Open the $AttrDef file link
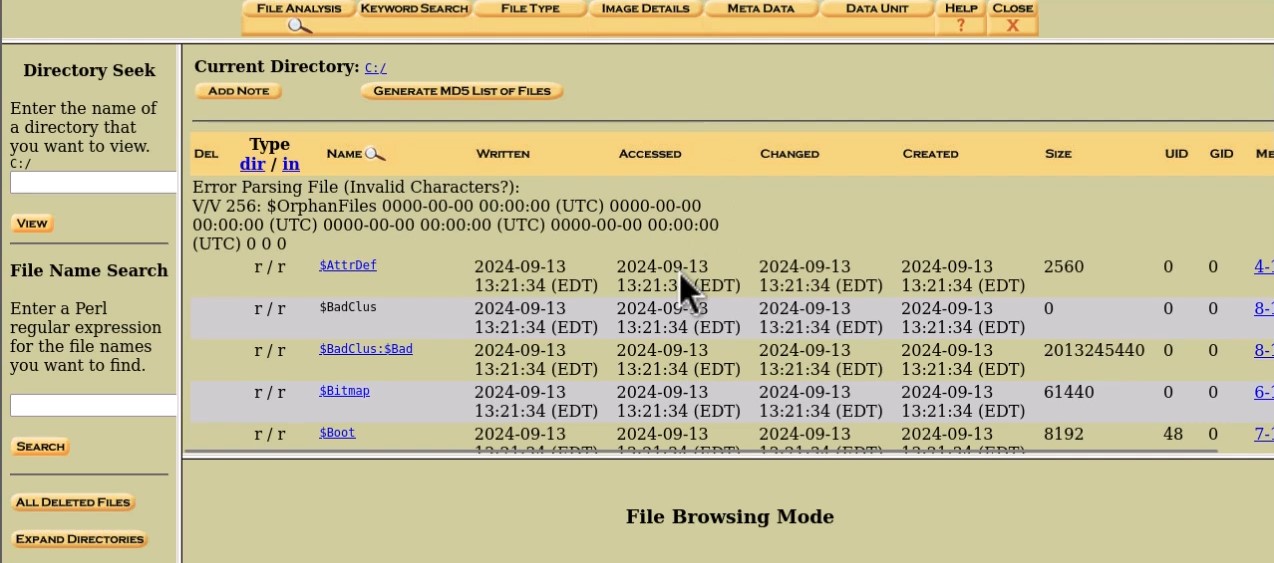This screenshot has height=563, width=1274. (x=348, y=265)
